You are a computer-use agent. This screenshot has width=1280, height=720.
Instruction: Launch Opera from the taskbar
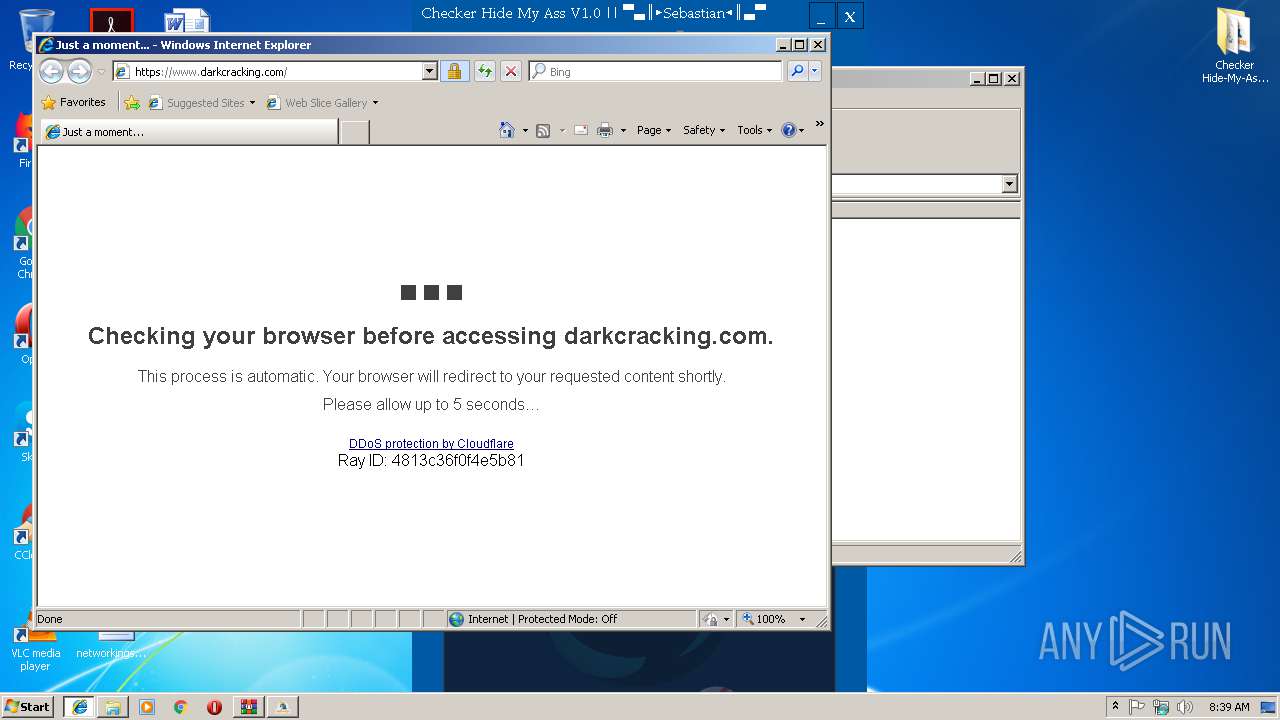click(214, 707)
